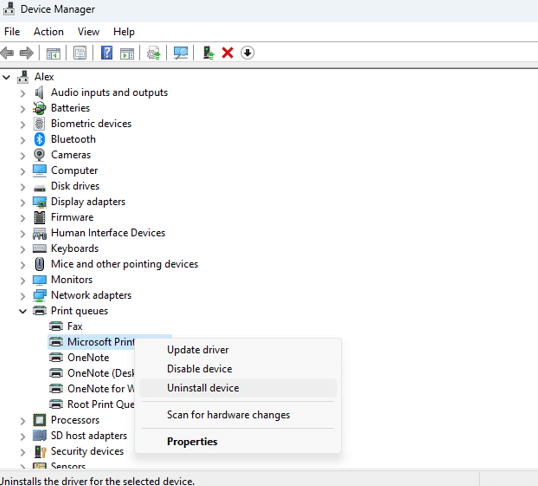
Task: Click the Audio inputs speaker icon
Action: point(39,93)
